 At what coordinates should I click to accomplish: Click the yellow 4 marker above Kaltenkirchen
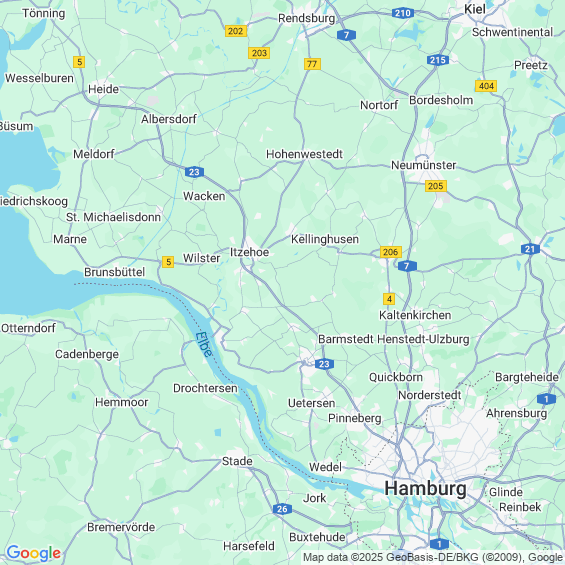point(389,299)
